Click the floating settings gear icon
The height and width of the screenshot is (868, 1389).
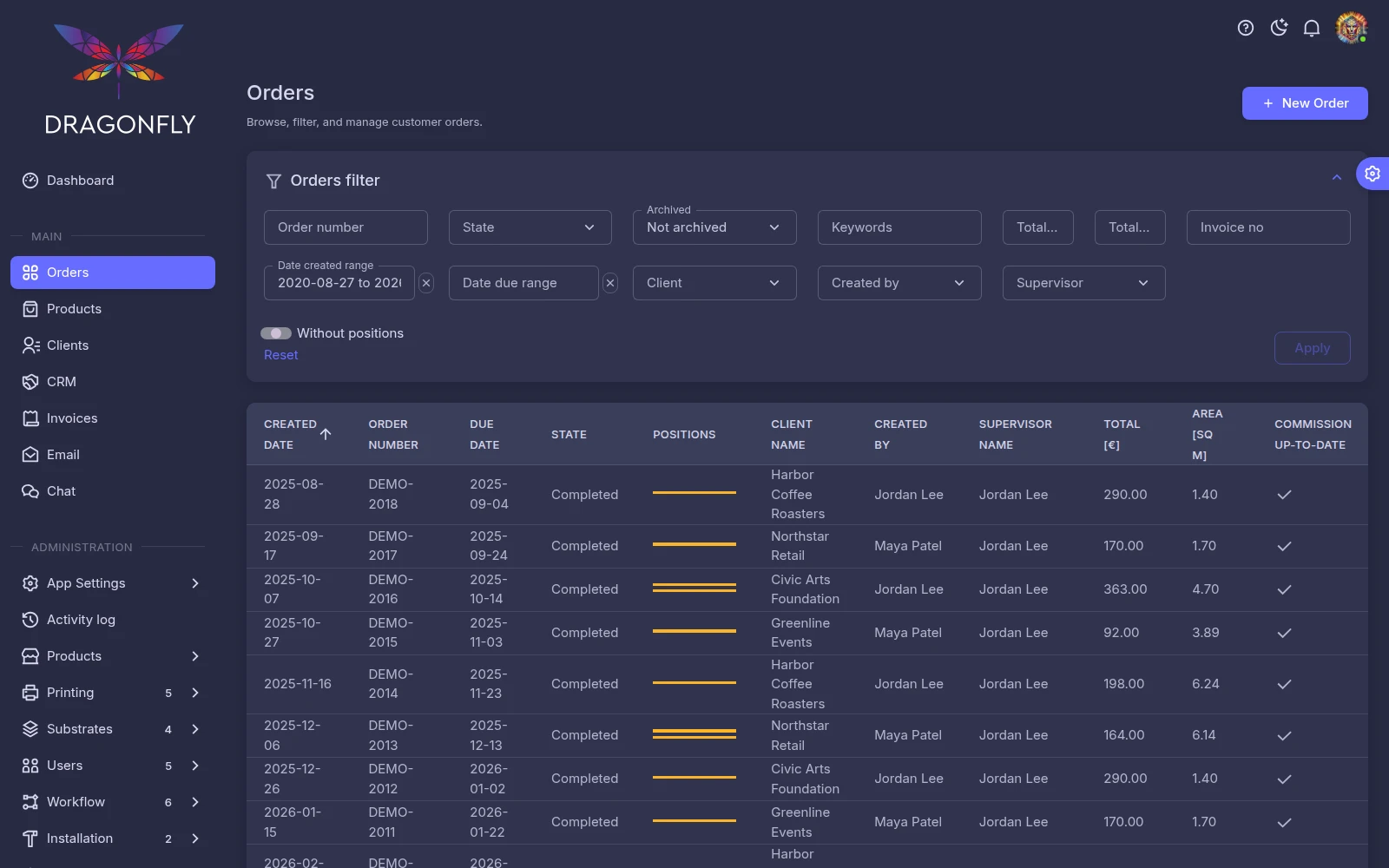[x=1373, y=174]
